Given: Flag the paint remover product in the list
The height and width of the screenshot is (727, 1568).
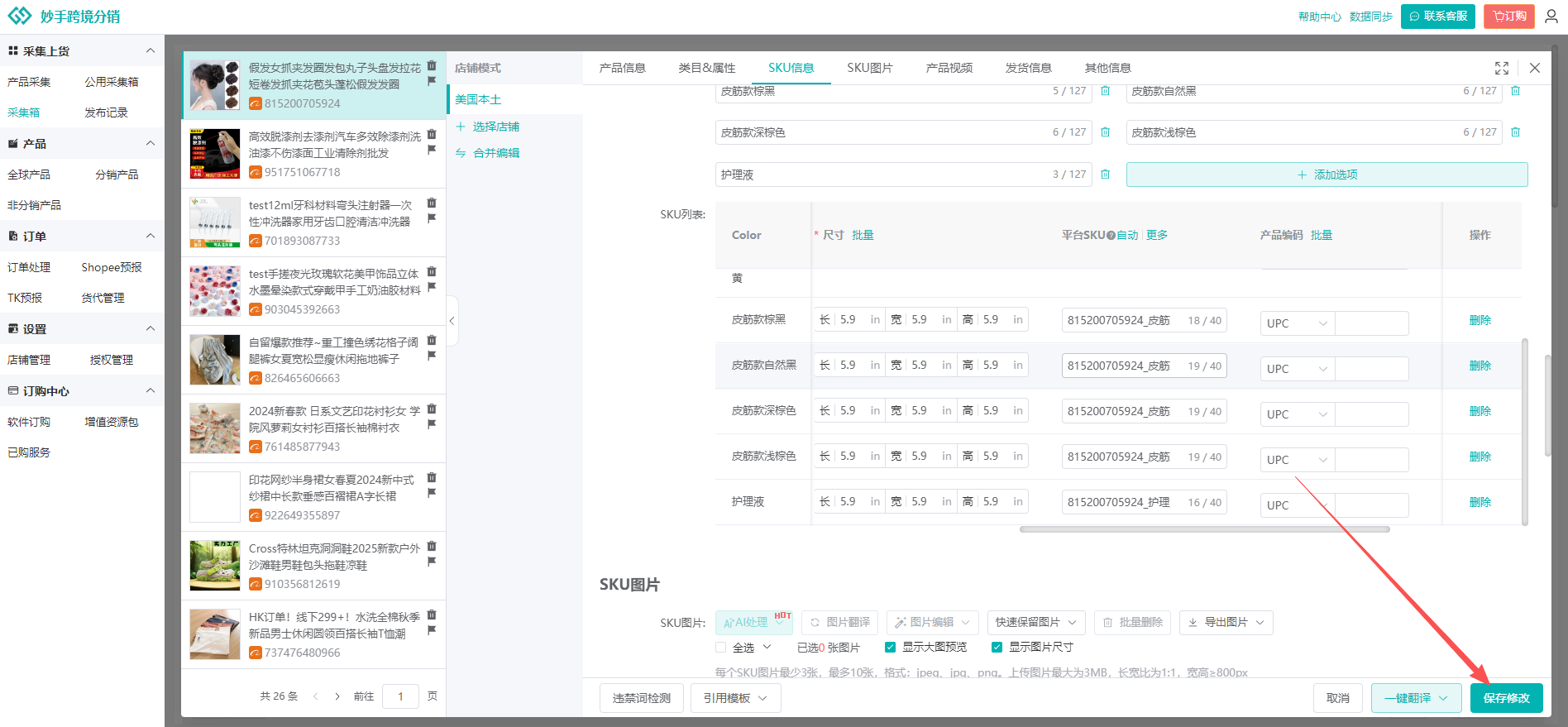Looking at the screenshot, I should pyautogui.click(x=432, y=150).
